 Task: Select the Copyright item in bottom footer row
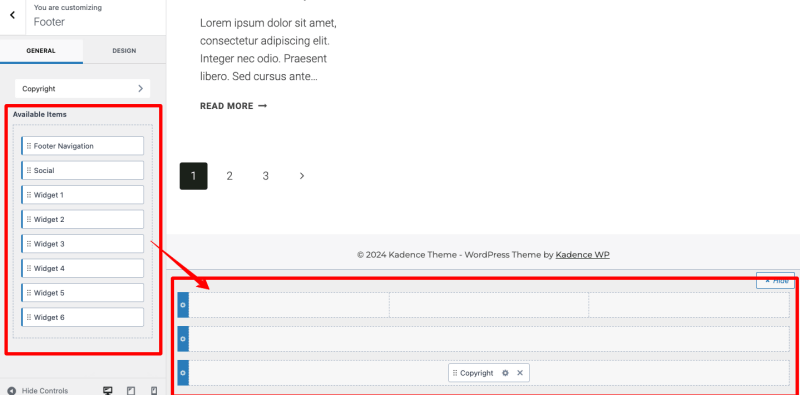(489, 373)
